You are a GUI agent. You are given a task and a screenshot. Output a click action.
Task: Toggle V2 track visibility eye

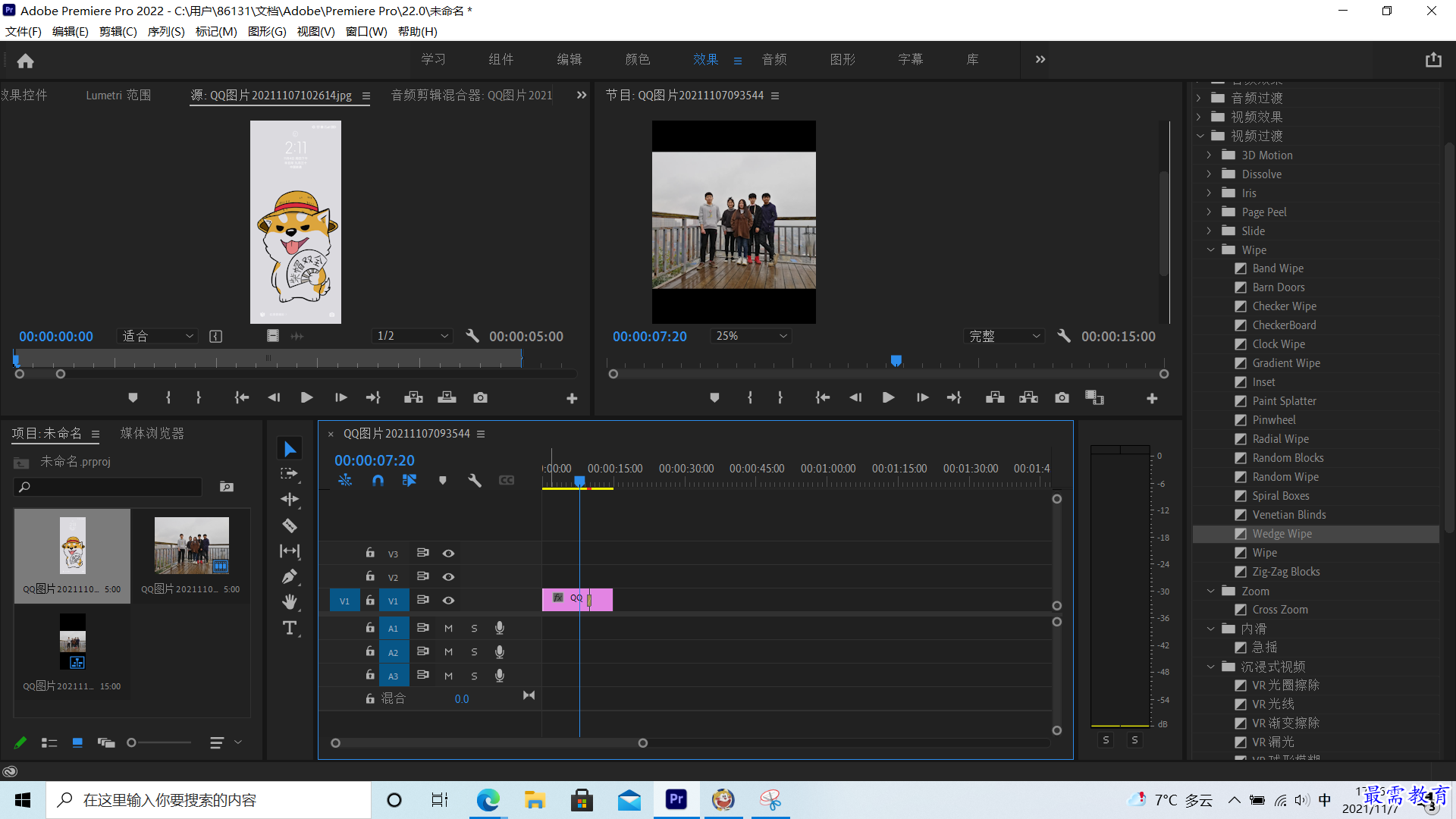(448, 577)
